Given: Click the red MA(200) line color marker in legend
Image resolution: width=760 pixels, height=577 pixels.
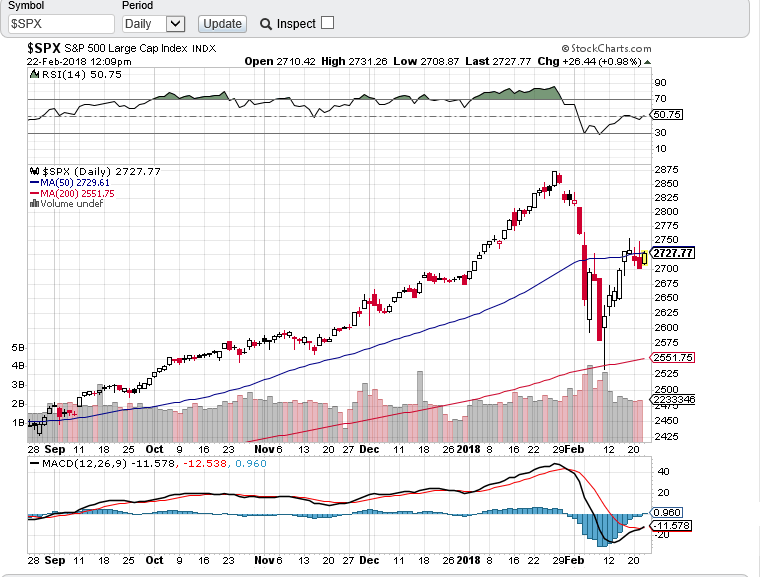Looking at the screenshot, I should (x=34, y=193).
